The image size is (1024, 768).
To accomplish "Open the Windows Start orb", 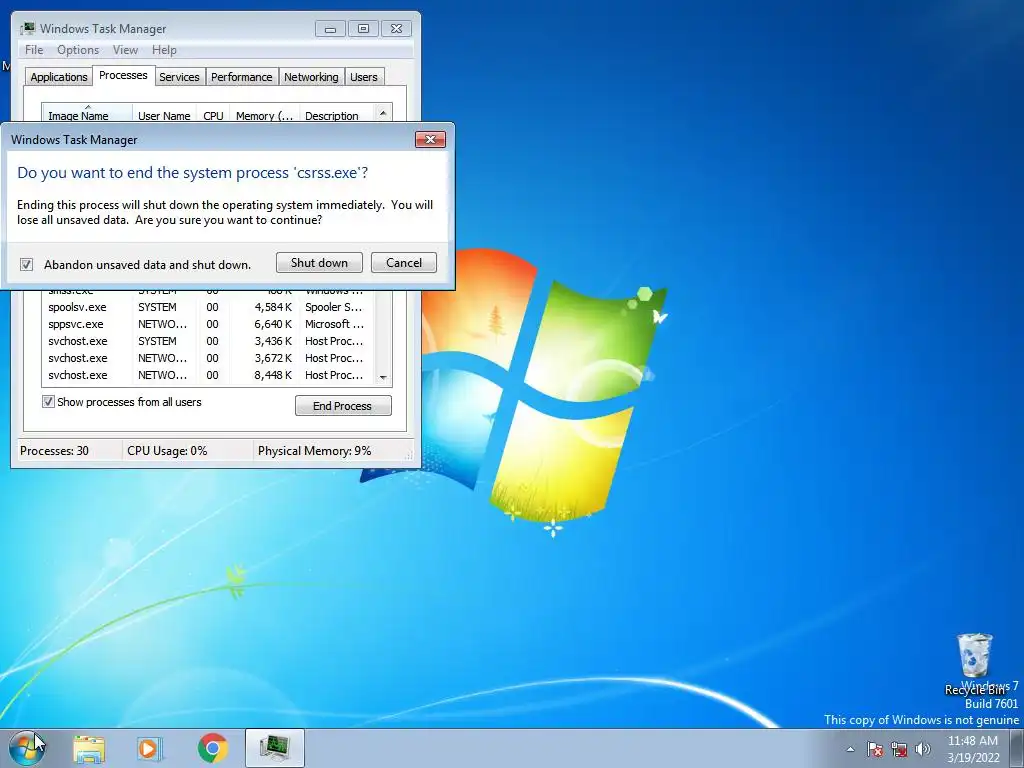I will [27, 748].
